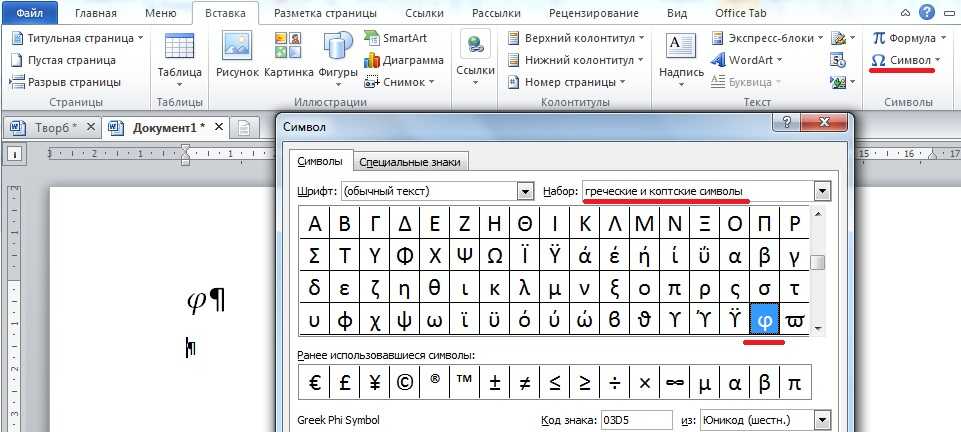Insert a text box with Надпись
961x432 pixels.
click(681, 60)
